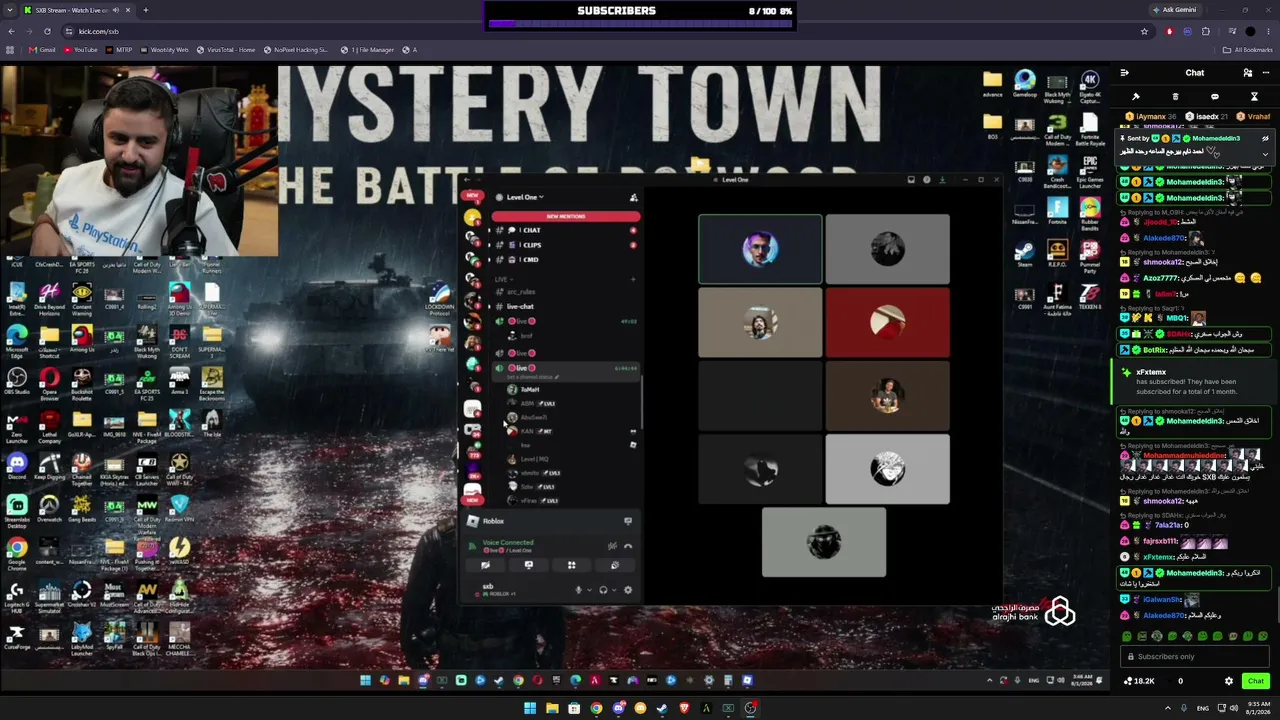Open Chrome extensions puzzle icon

[1206, 31]
